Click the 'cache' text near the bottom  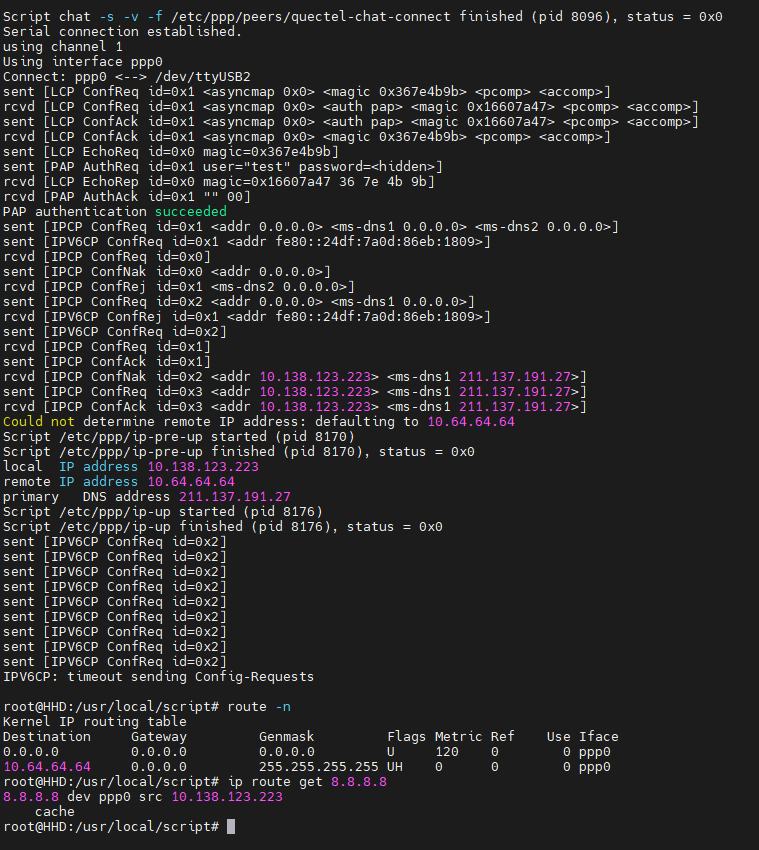click(54, 812)
